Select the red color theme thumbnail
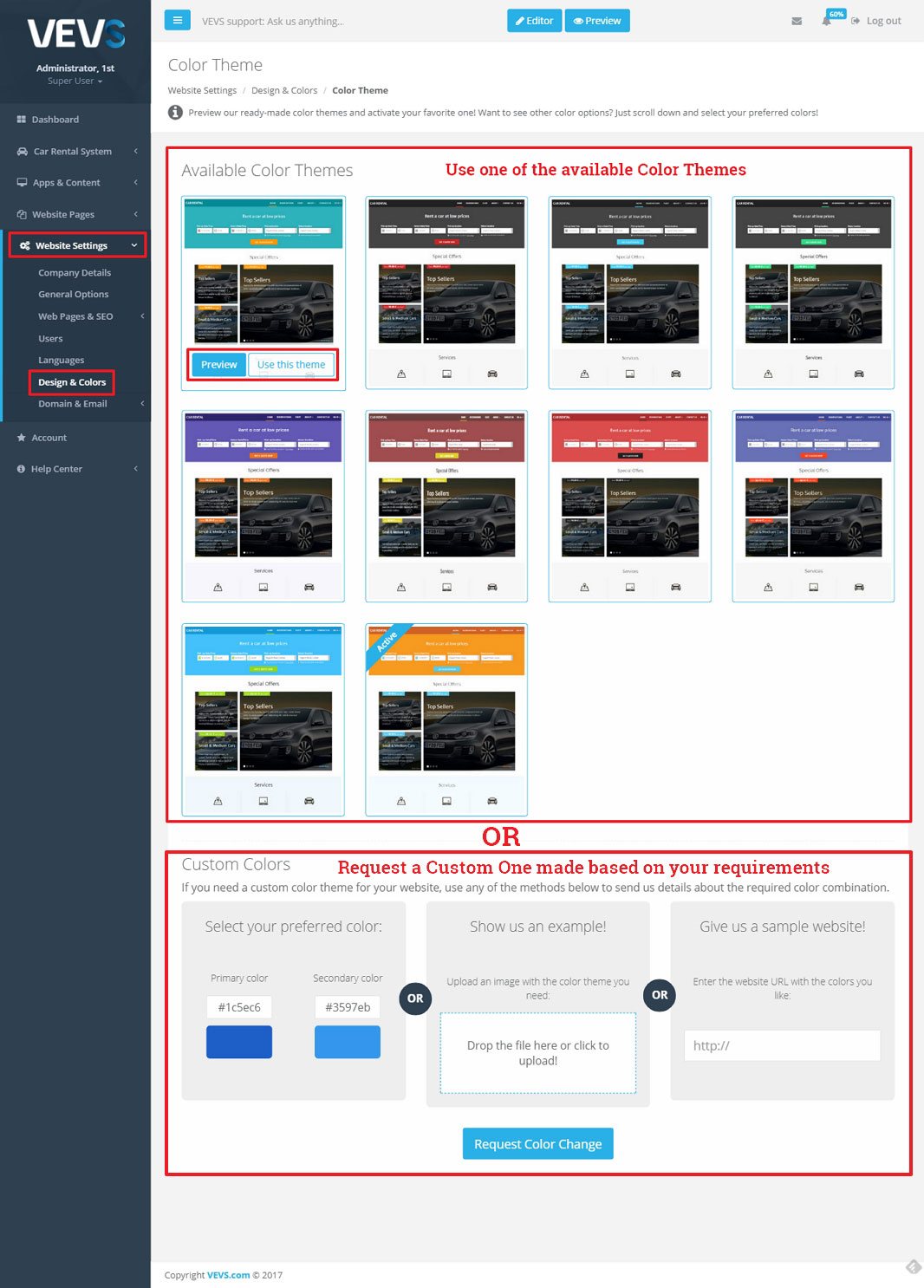Viewport: 924px width, 1288px height. 630,506
